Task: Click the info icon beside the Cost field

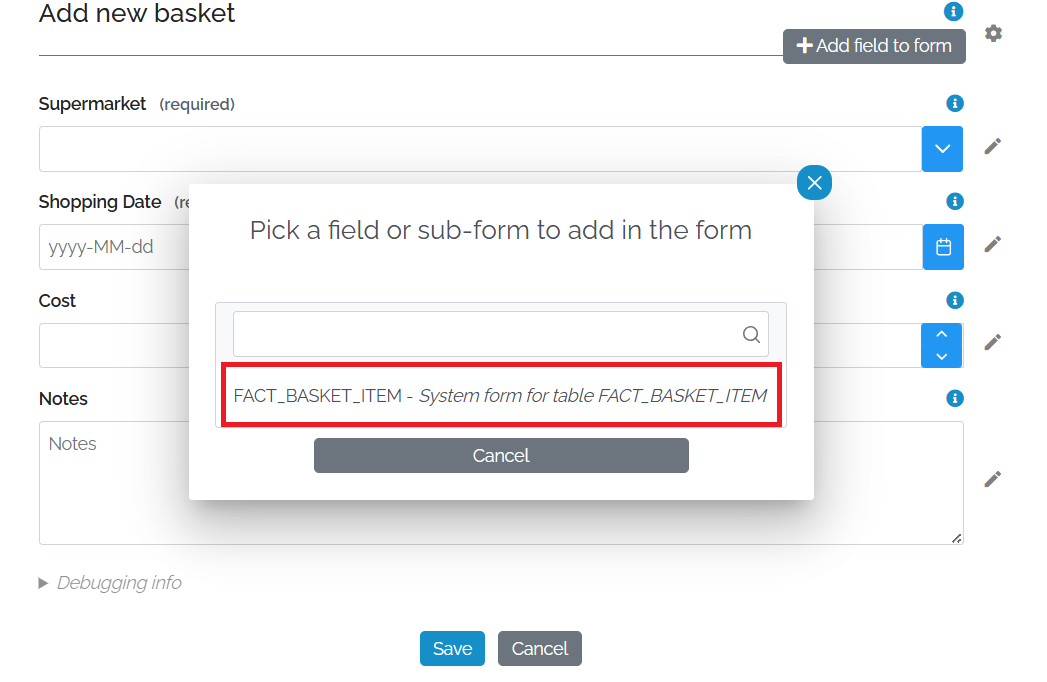Action: point(954,299)
